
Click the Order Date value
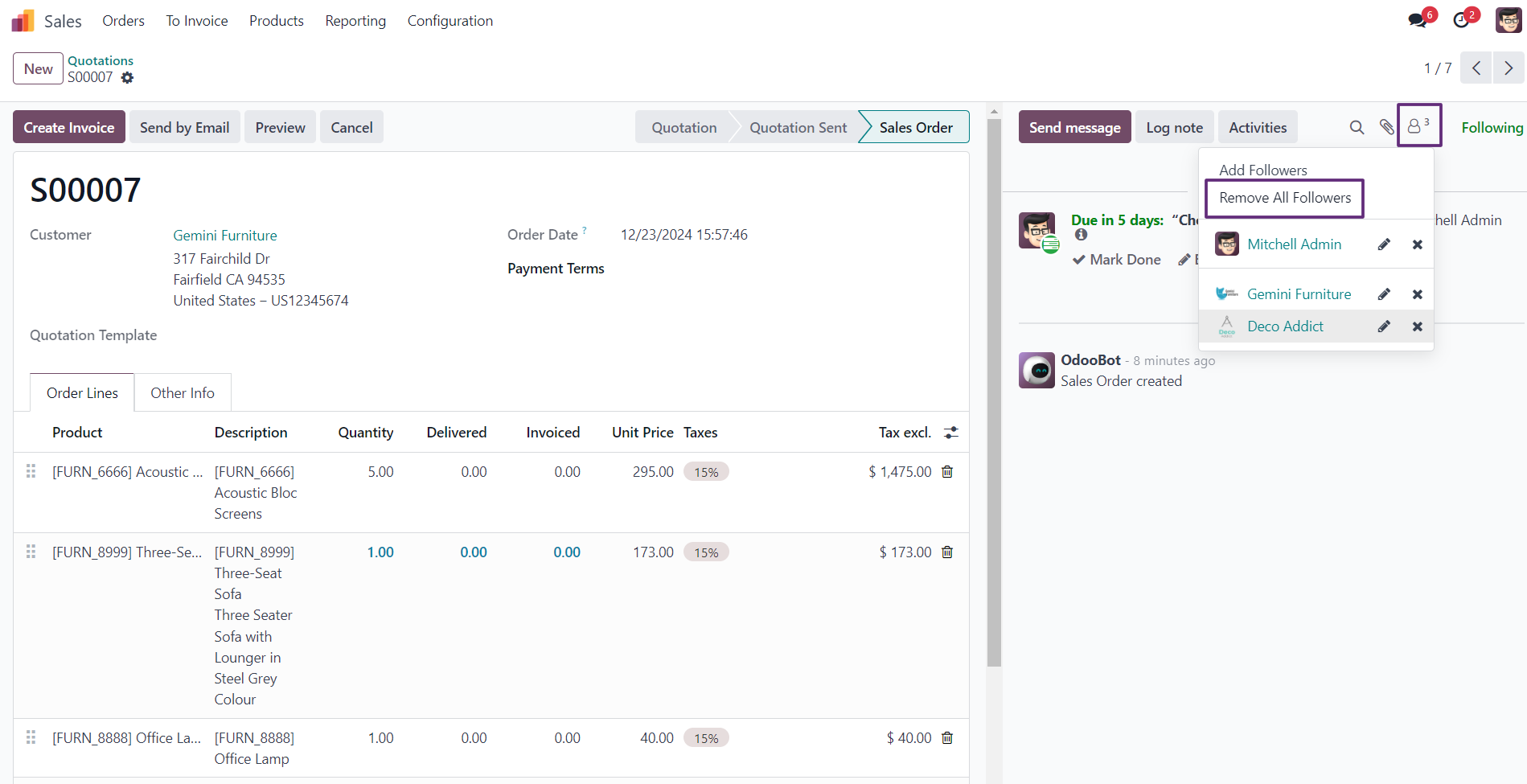(684, 235)
